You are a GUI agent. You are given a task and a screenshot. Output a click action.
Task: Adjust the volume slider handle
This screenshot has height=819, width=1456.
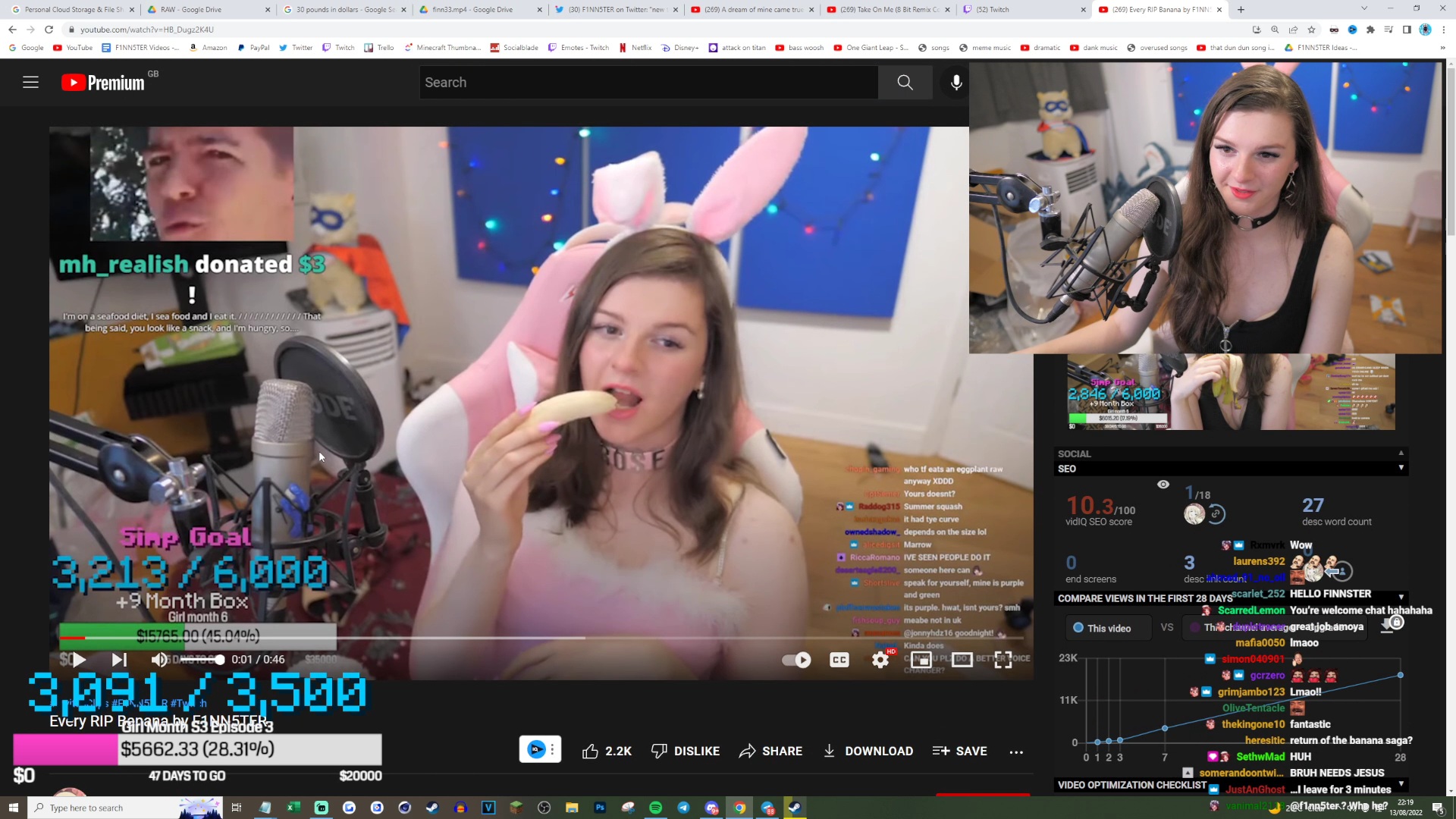click(220, 660)
